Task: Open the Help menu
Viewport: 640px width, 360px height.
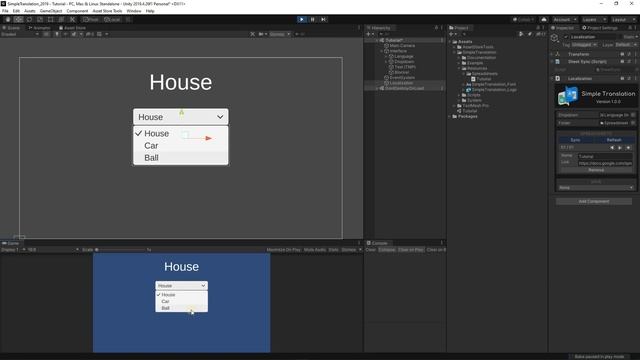Action: pyautogui.click(x=150, y=11)
